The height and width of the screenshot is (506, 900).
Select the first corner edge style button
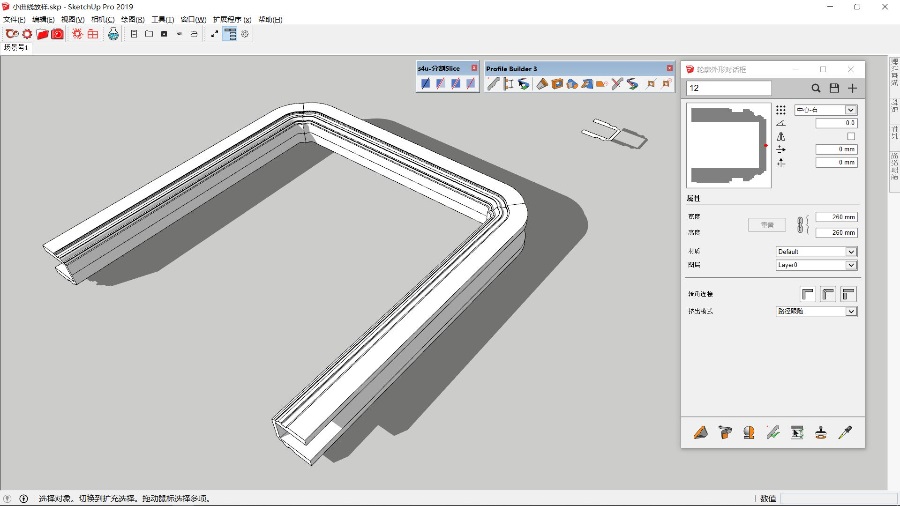coord(808,294)
